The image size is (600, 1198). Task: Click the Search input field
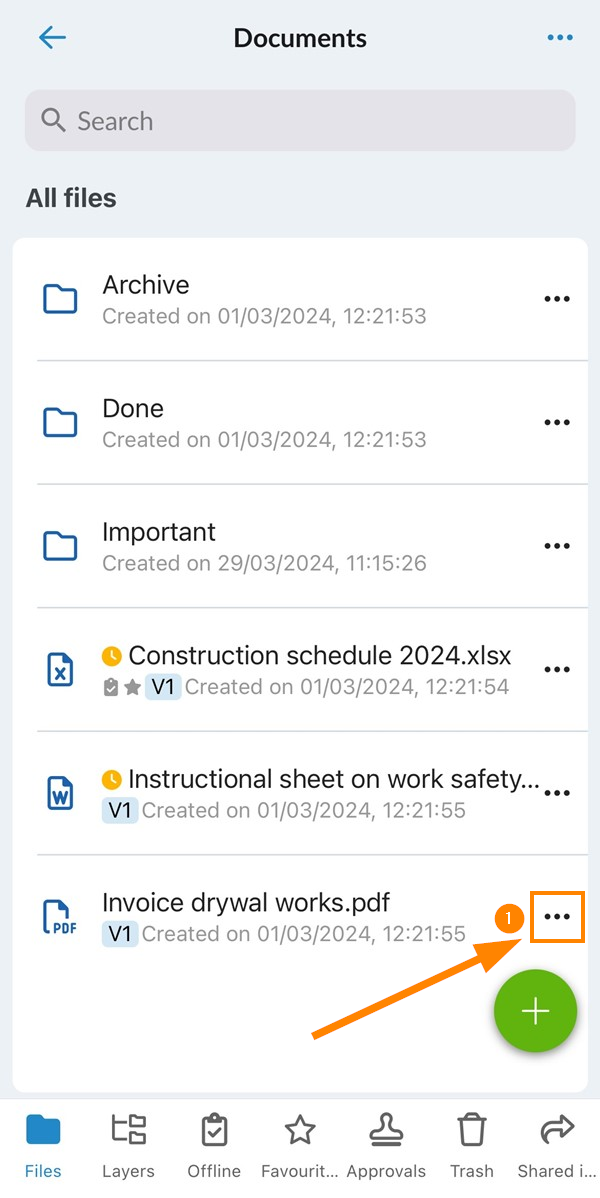300,121
